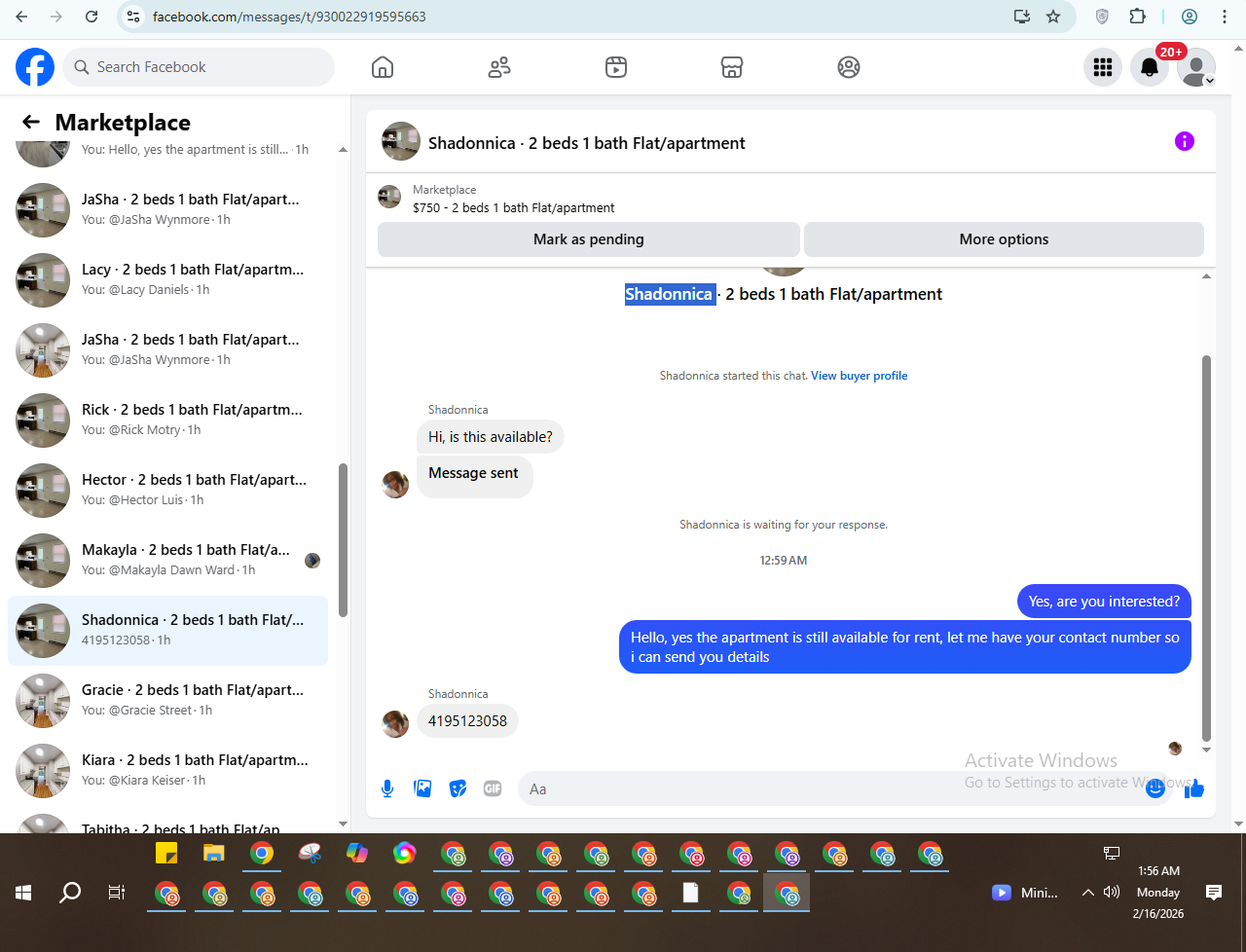The image size is (1246, 952).
Task: Click the $750 - 2 beds listing title
Action: pos(514,207)
